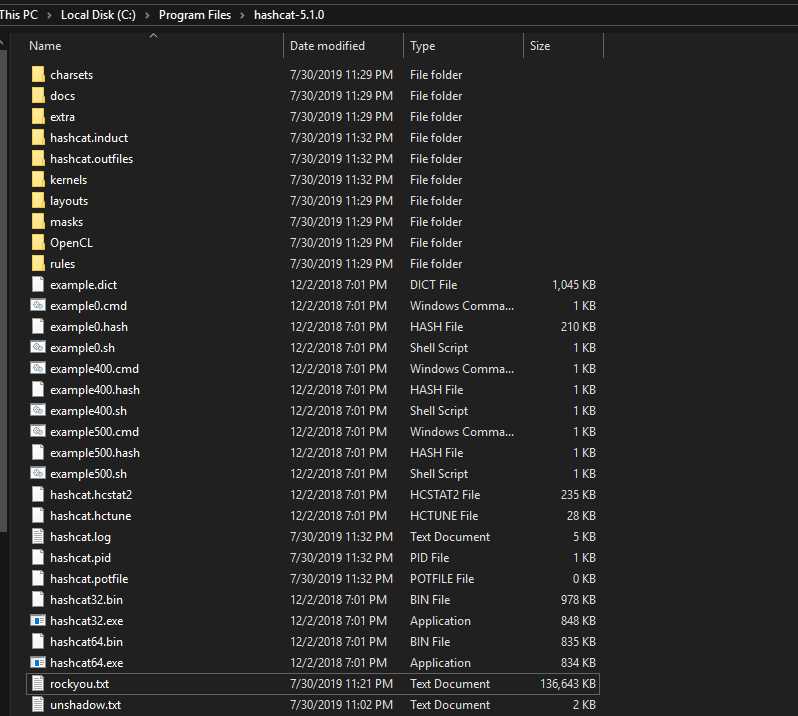
Task: Click the 978 KB size value
Action: [578, 599]
